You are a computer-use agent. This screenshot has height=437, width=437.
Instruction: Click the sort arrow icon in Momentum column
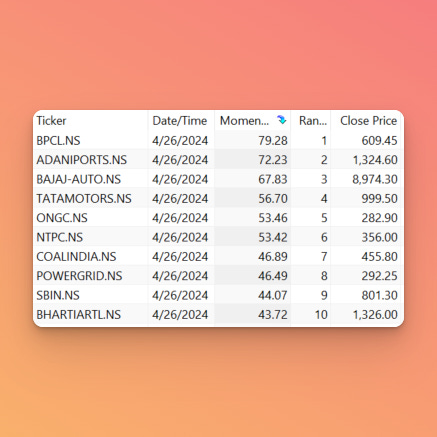pyautogui.click(x=282, y=120)
